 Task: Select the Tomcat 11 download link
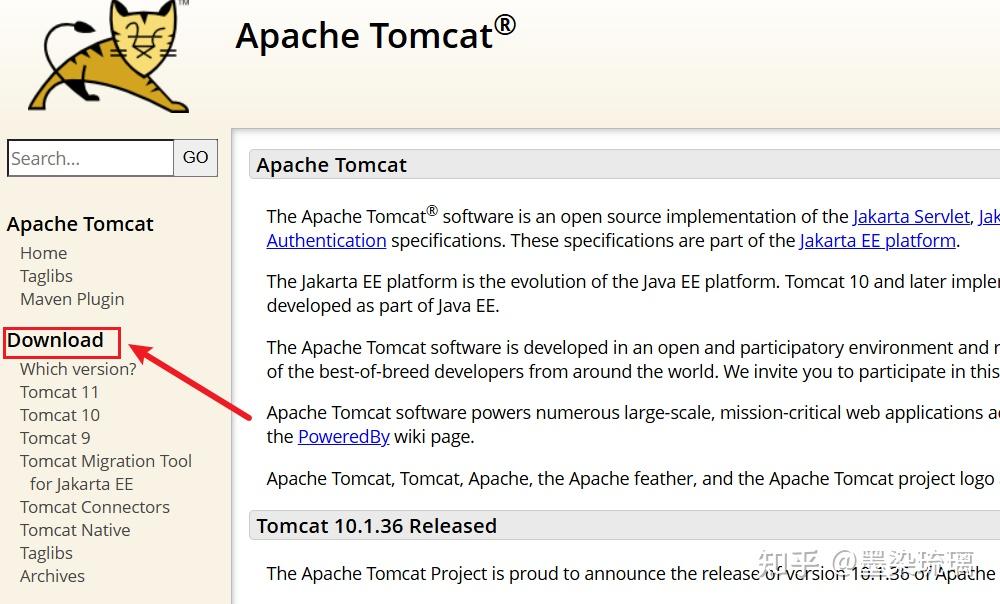[x=59, y=392]
